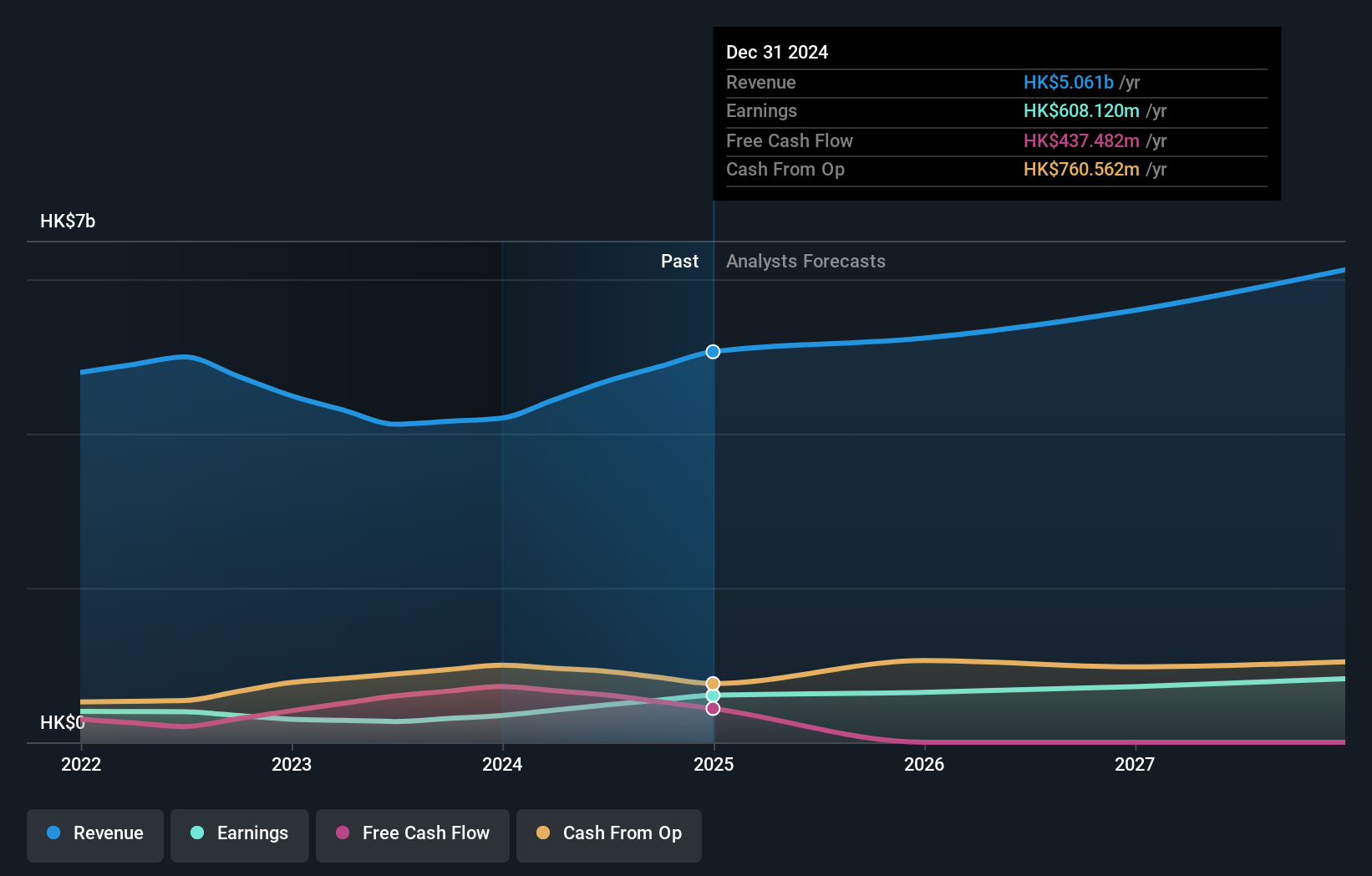This screenshot has height=876, width=1372.
Task: Click the Earnings row label in tooltip
Action: point(761,110)
